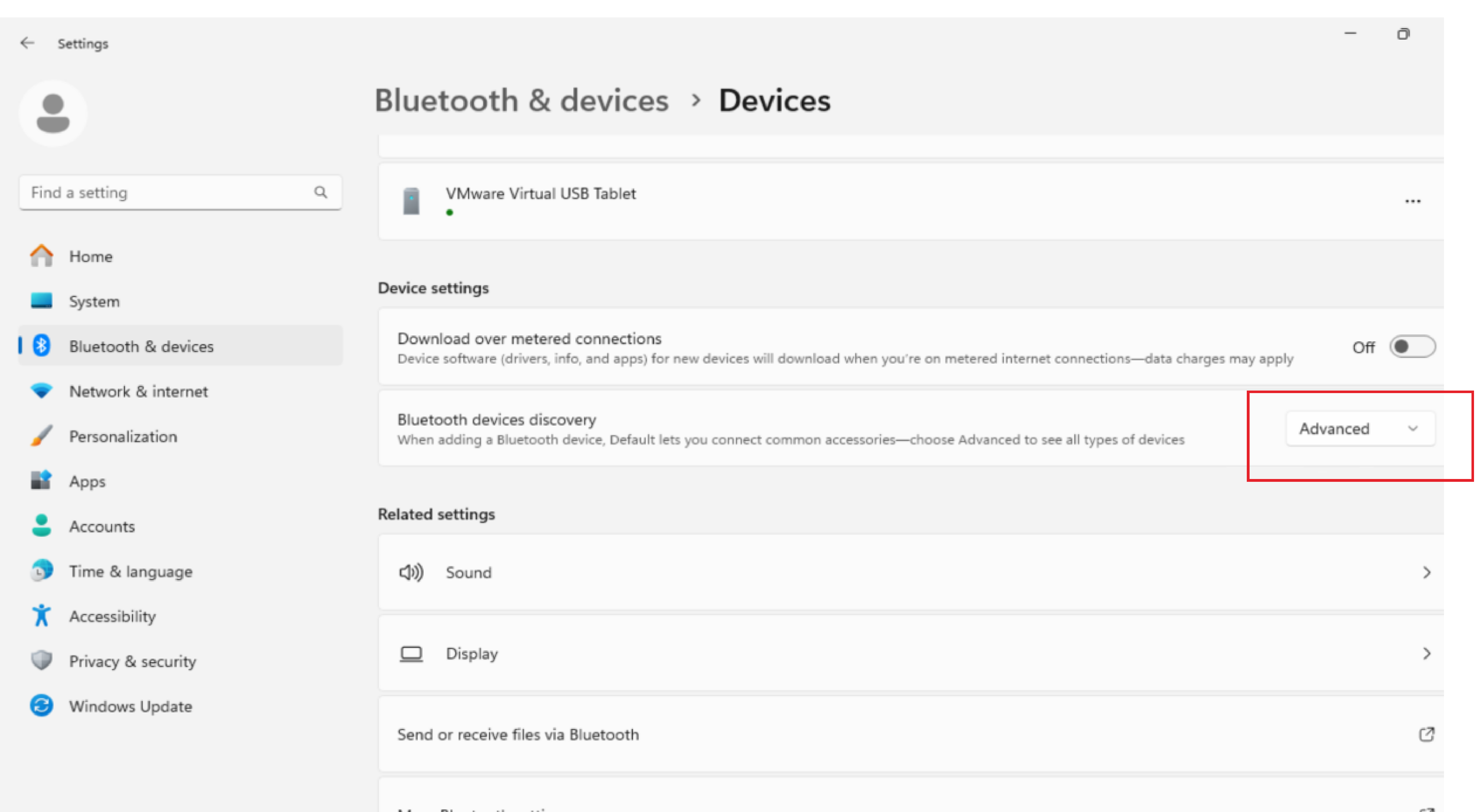
Task: Click the user profile avatar
Action: click(x=53, y=113)
